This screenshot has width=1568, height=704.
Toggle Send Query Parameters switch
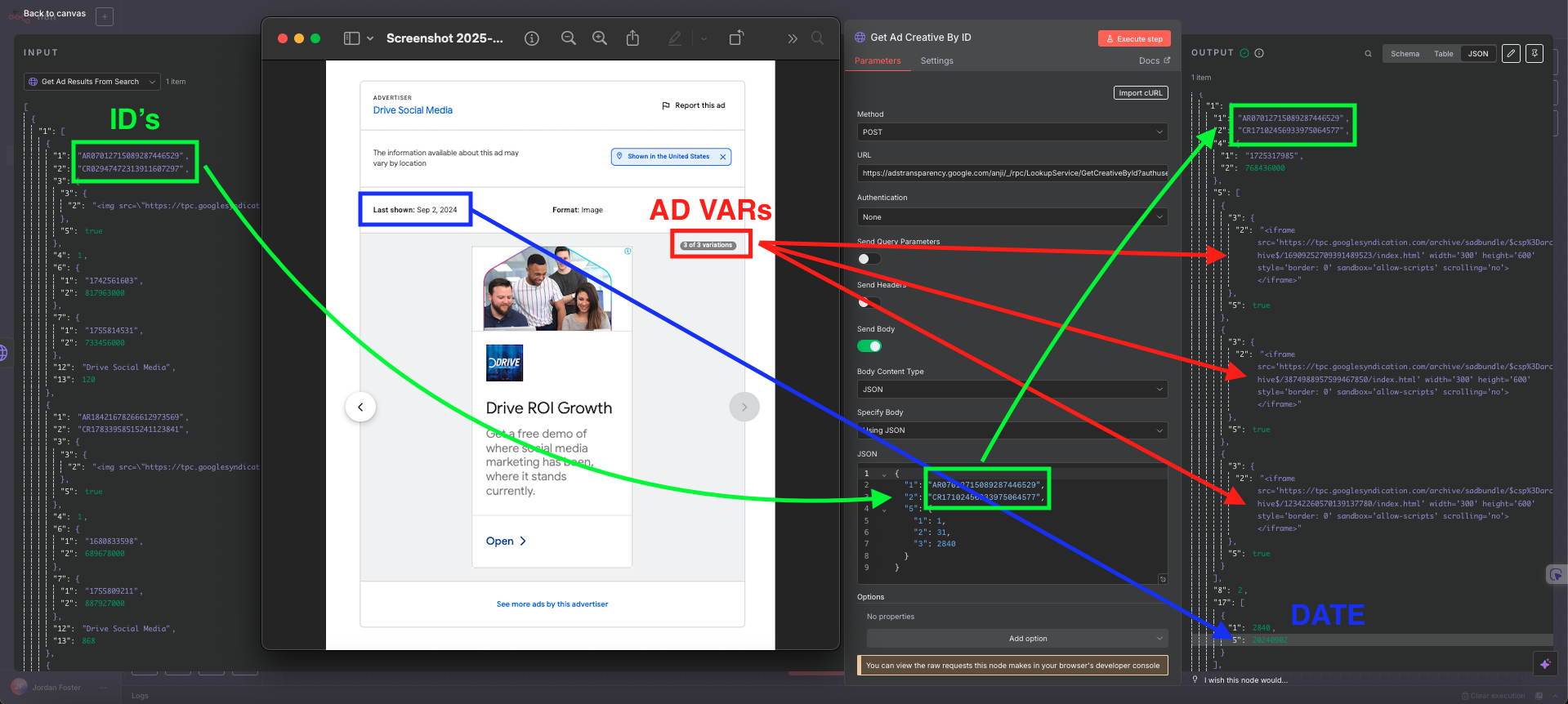coord(869,259)
